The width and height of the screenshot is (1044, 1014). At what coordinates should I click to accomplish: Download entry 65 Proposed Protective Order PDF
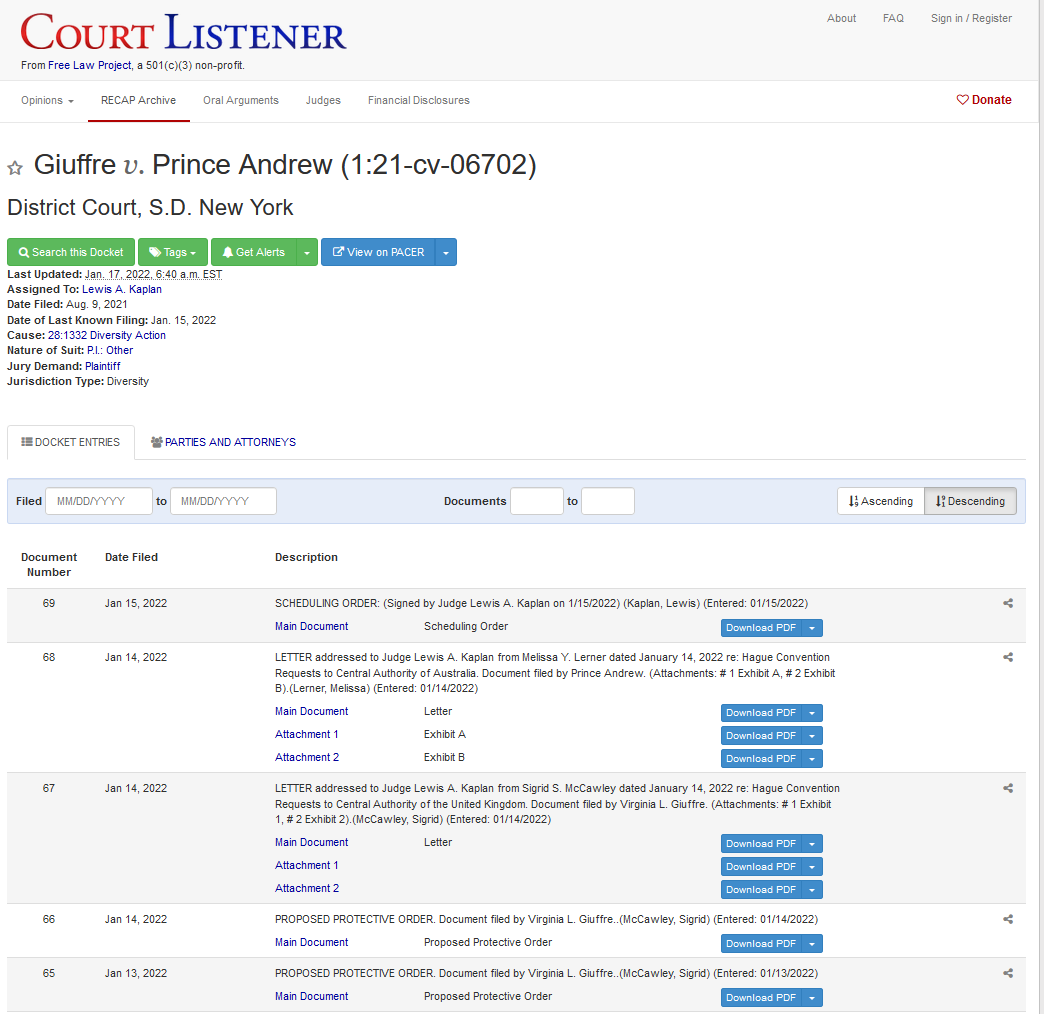pyautogui.click(x=761, y=998)
